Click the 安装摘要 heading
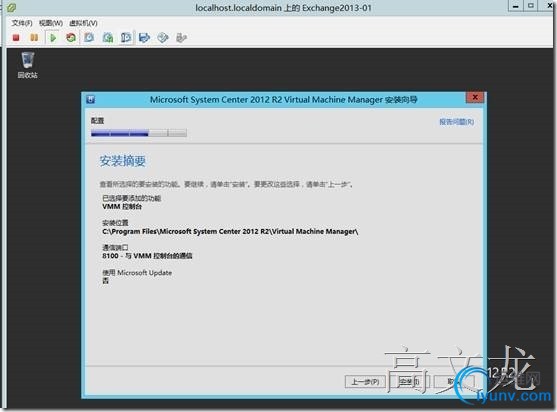This screenshot has width=557, height=412. point(123,161)
